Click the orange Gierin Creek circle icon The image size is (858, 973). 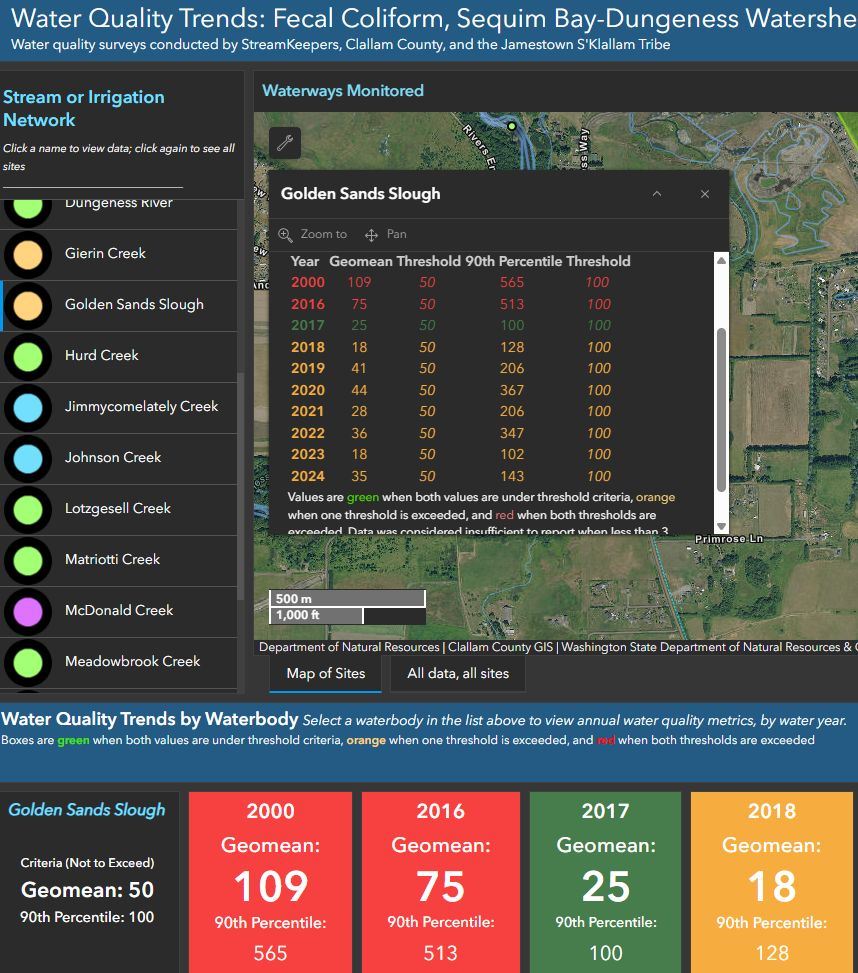[x=29, y=254]
